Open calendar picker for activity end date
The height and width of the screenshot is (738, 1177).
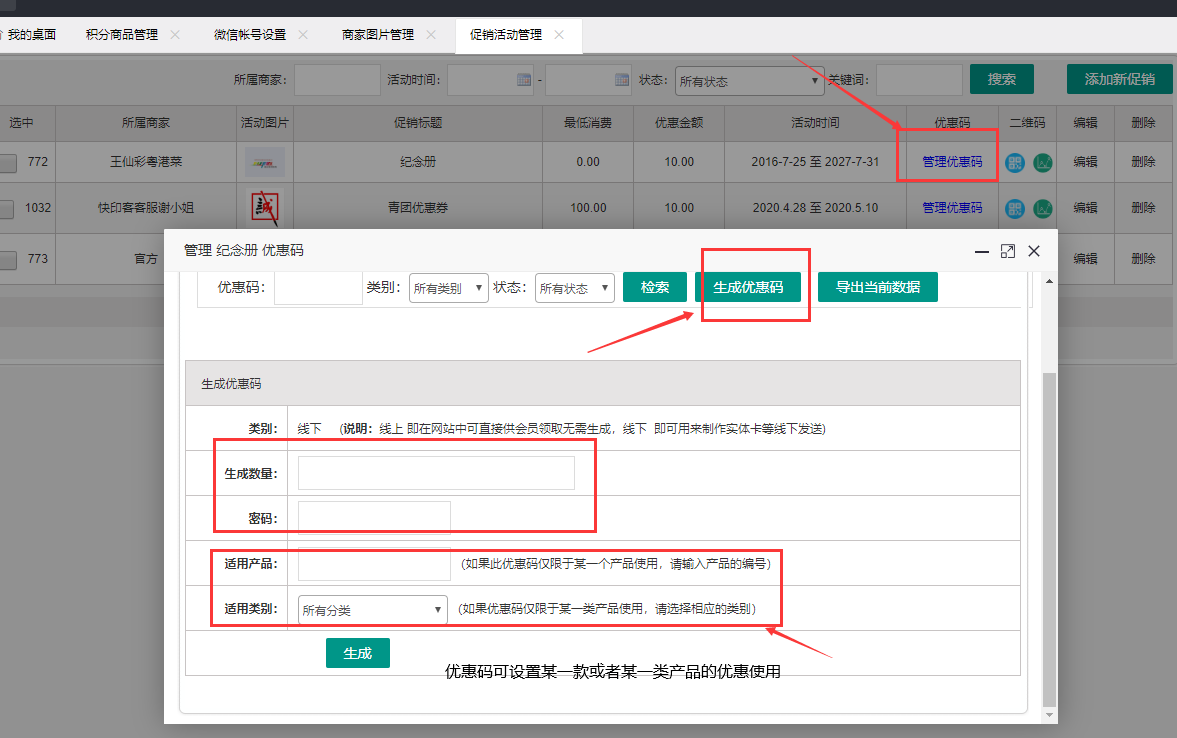coord(621,80)
